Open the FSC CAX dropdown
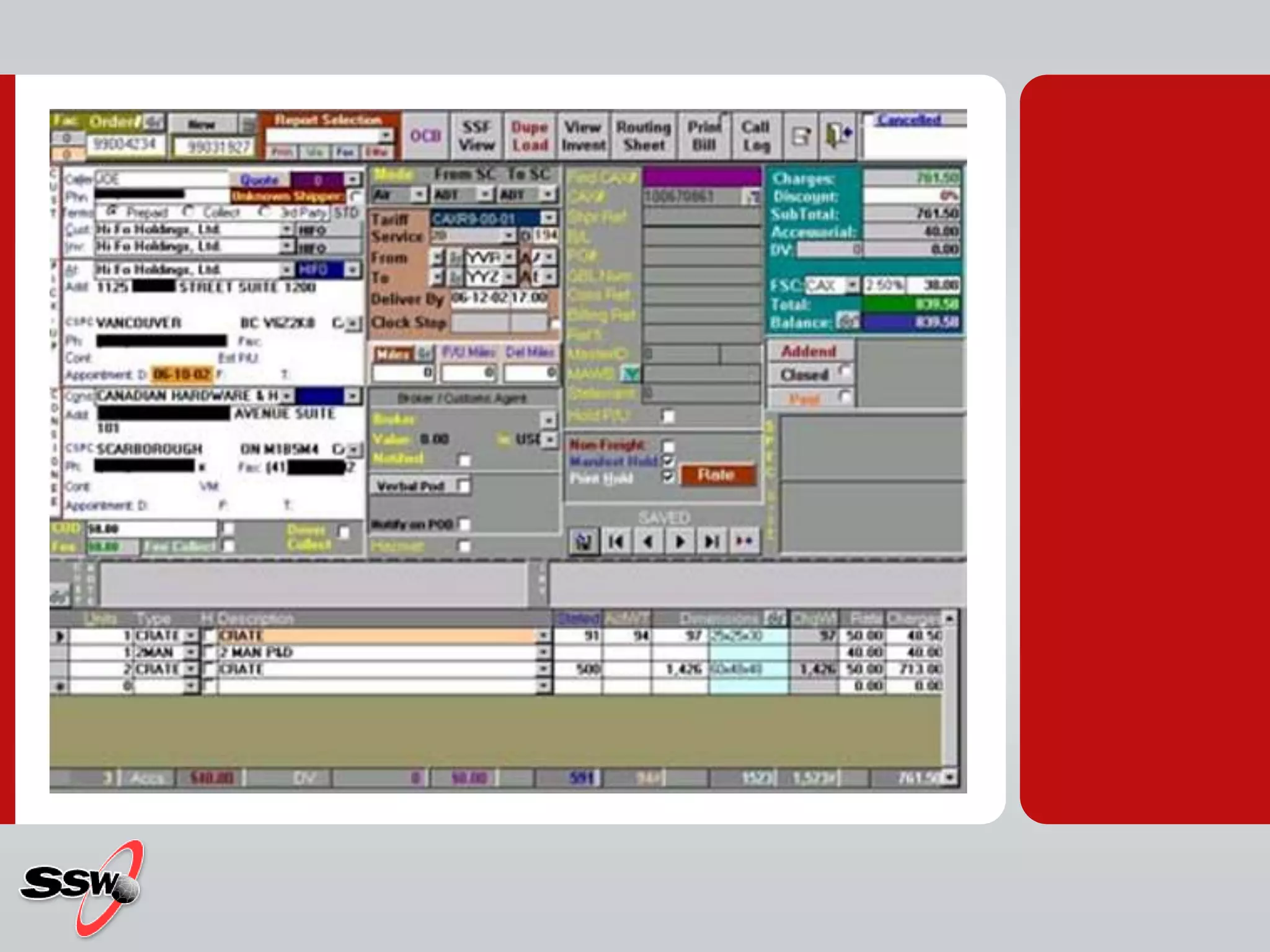 853,285
